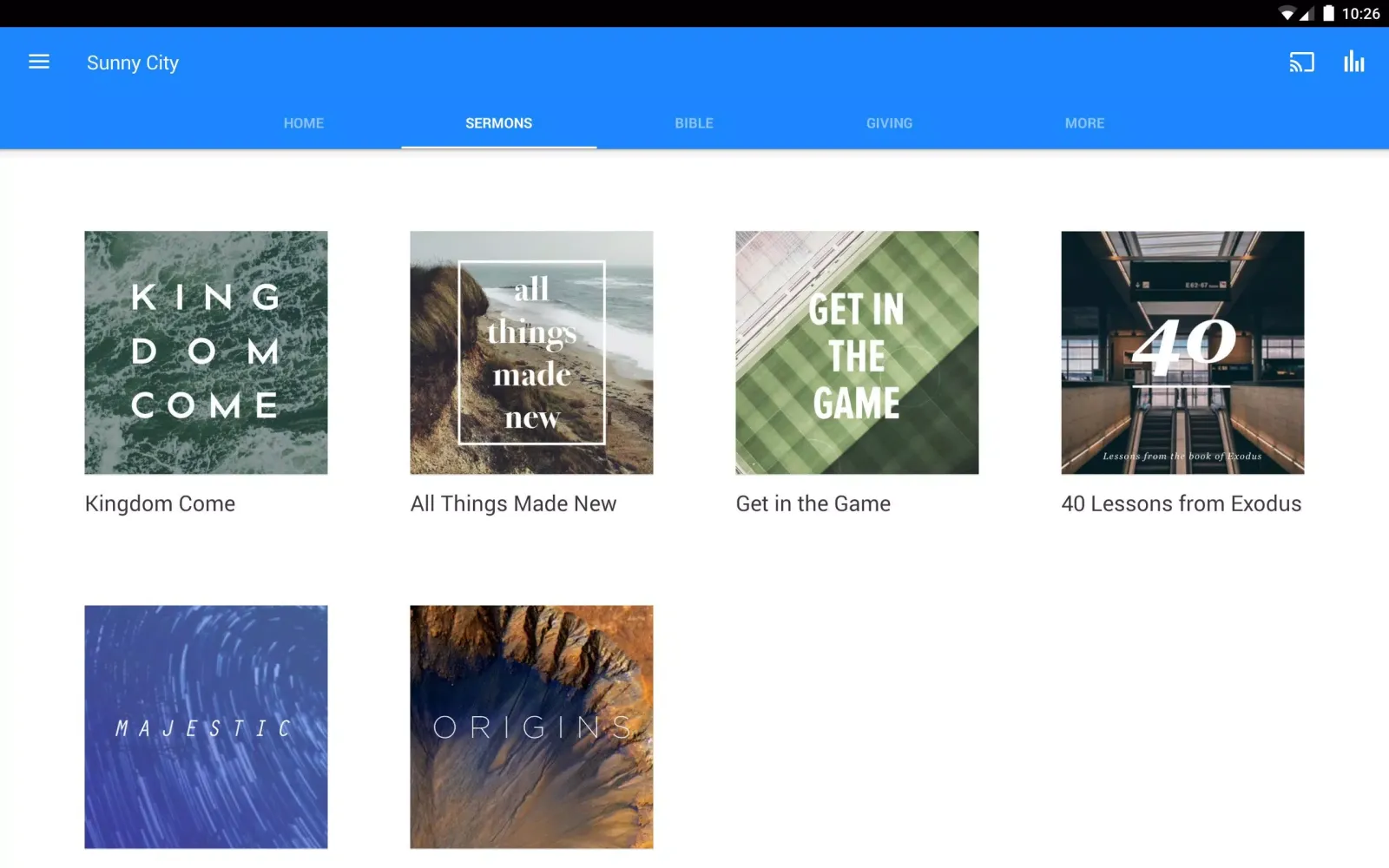The image size is (1389, 868).
Task: Tap the battery status icon
Action: point(1328,14)
